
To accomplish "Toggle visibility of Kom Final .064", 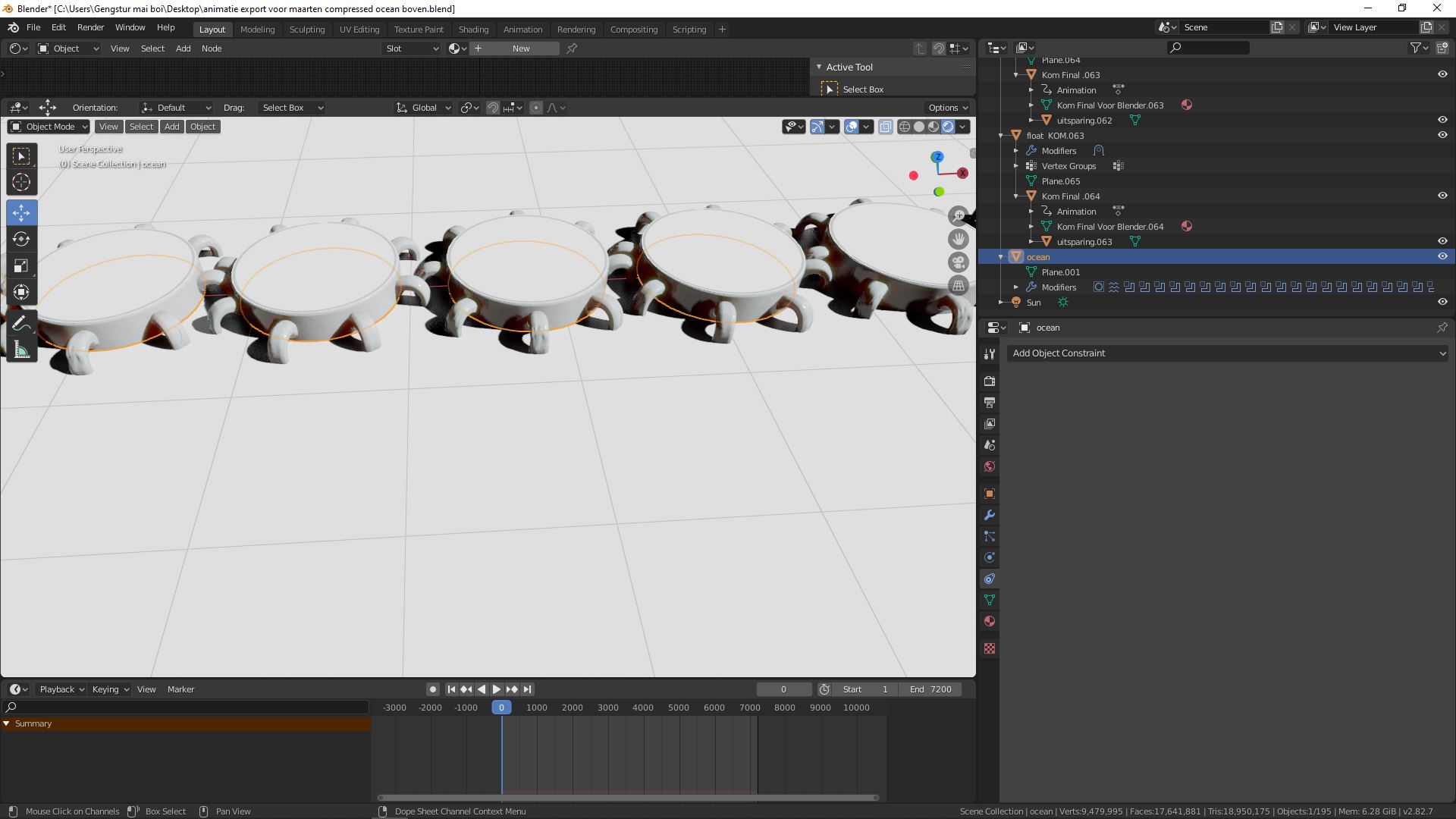I will pyautogui.click(x=1442, y=196).
